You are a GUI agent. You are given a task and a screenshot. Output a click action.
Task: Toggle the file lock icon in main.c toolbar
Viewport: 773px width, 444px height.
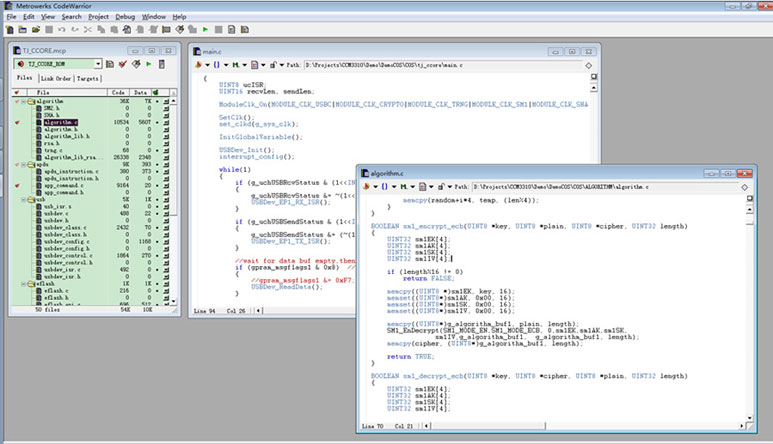tap(275, 63)
